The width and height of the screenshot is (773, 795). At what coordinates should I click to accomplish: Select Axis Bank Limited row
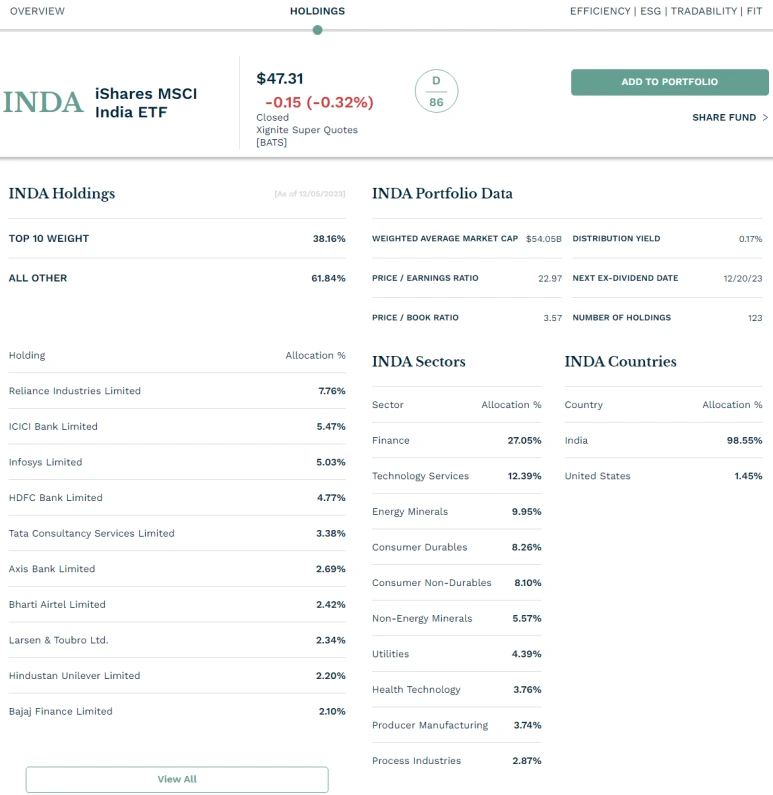pos(177,569)
